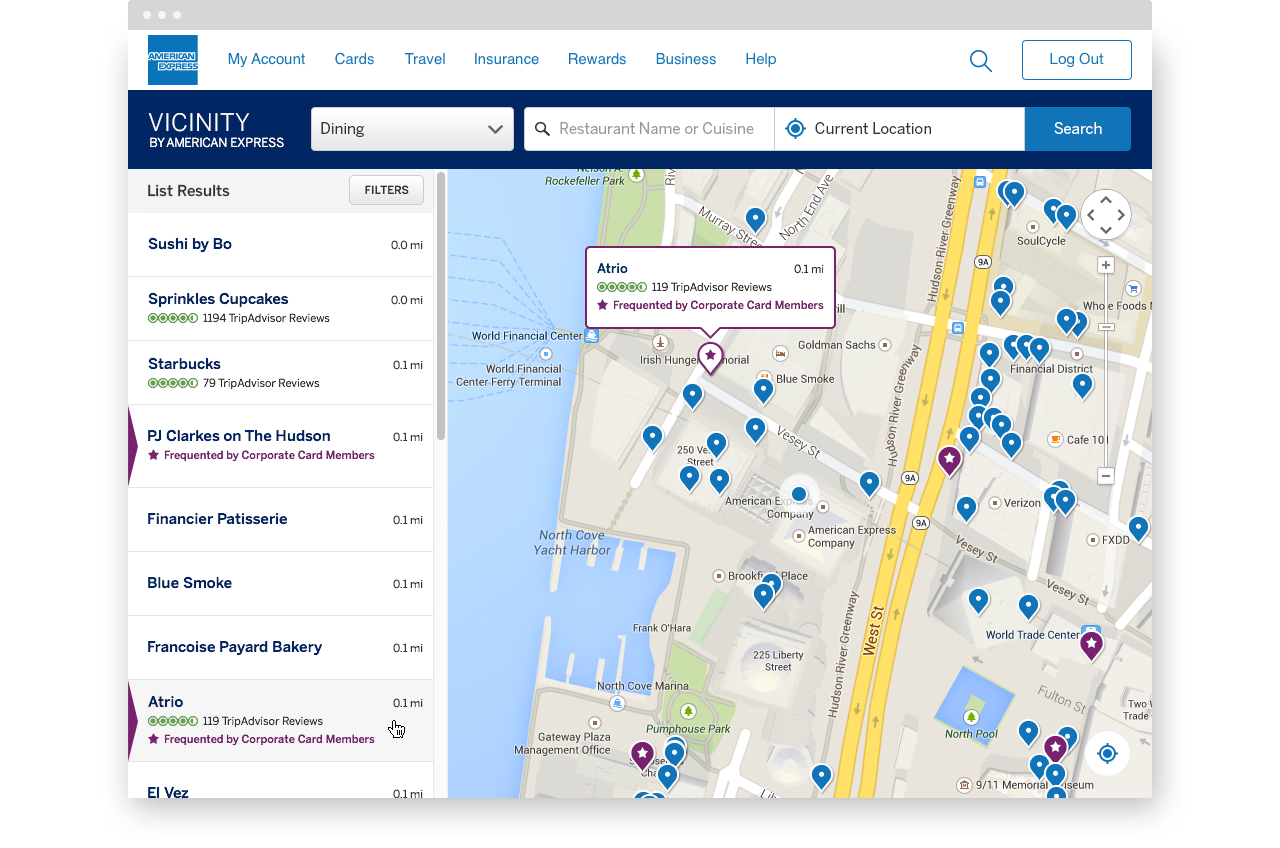
Task: Open the Business menu
Action: [x=686, y=59]
